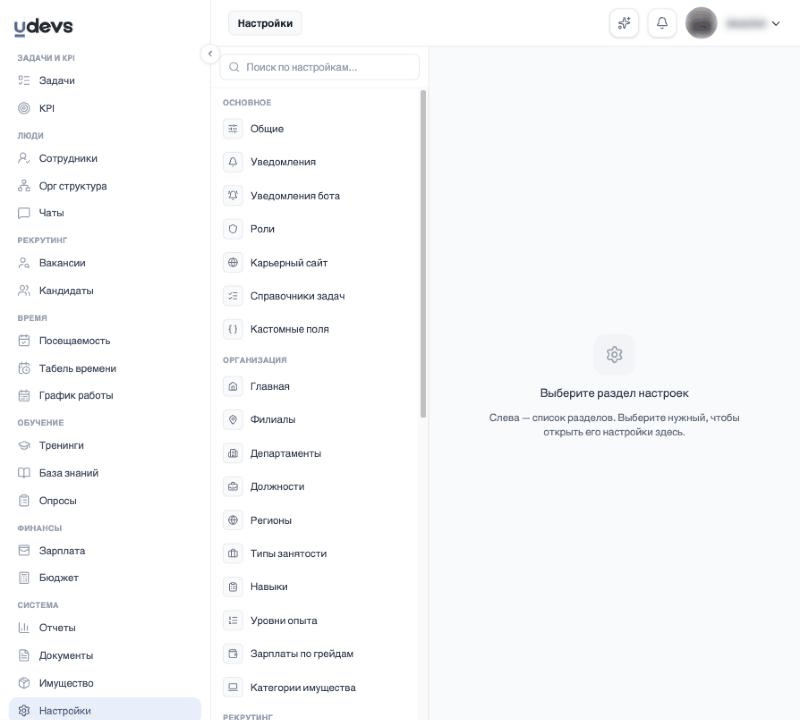
Task: Click the Имущество box icon
Action: point(24,683)
